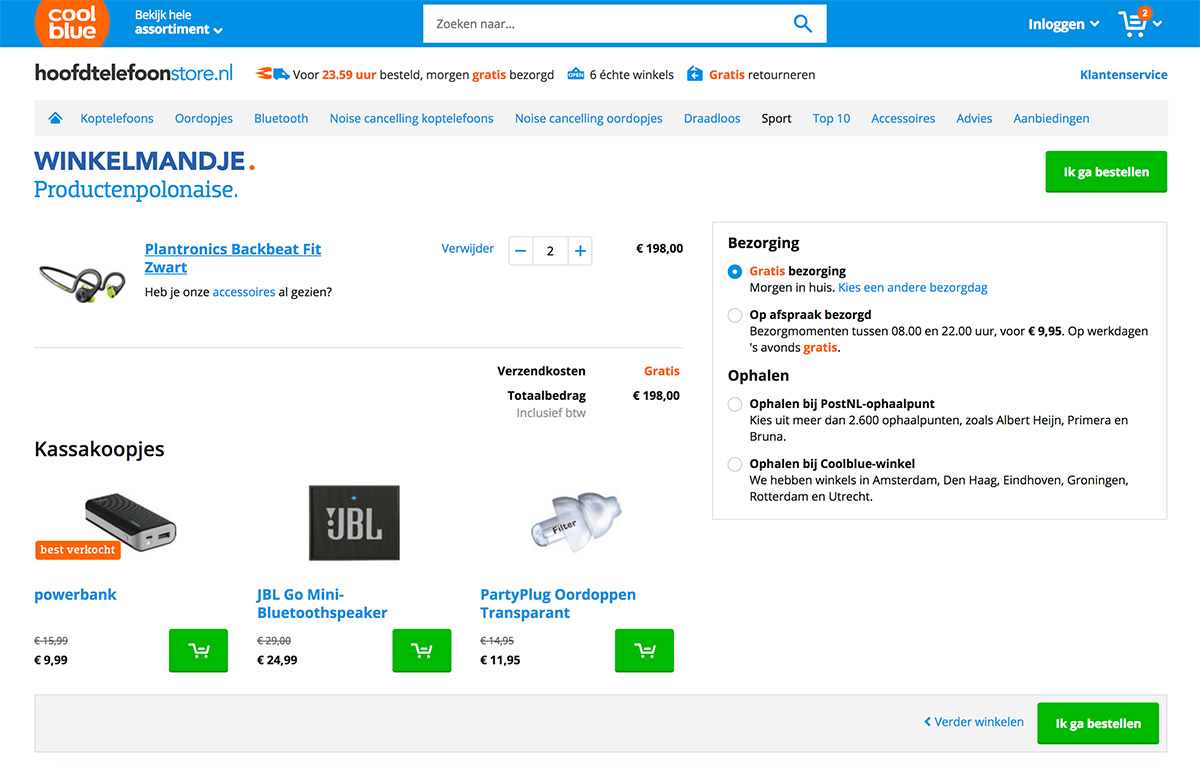
Task: Open Top 10 page
Action: pyautogui.click(x=831, y=118)
